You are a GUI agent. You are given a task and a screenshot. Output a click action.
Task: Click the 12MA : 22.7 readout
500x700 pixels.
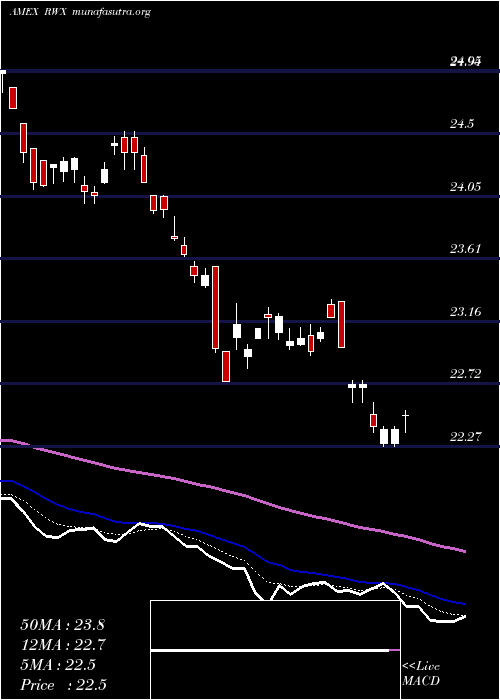click(x=62, y=645)
